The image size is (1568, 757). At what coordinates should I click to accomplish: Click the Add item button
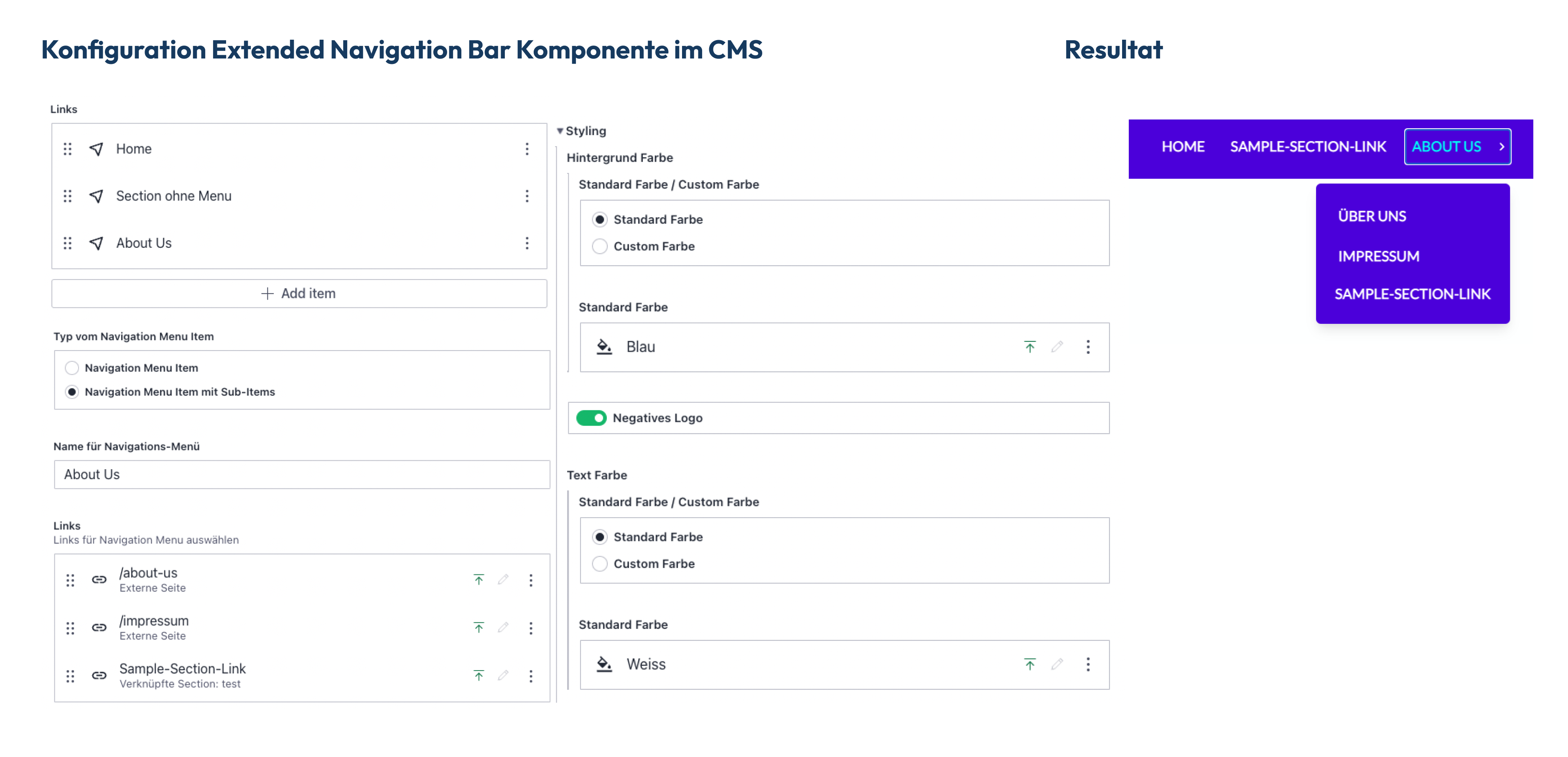point(298,292)
